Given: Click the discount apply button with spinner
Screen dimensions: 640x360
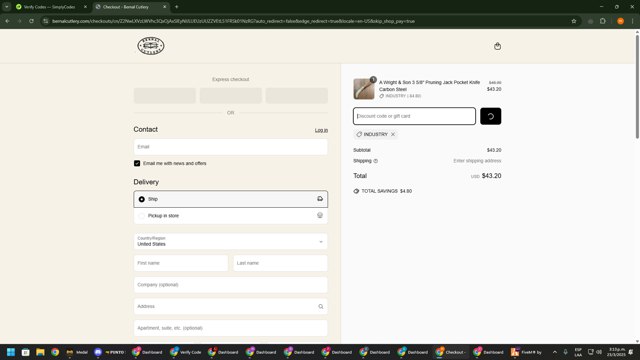Looking at the screenshot, I should click(490, 116).
